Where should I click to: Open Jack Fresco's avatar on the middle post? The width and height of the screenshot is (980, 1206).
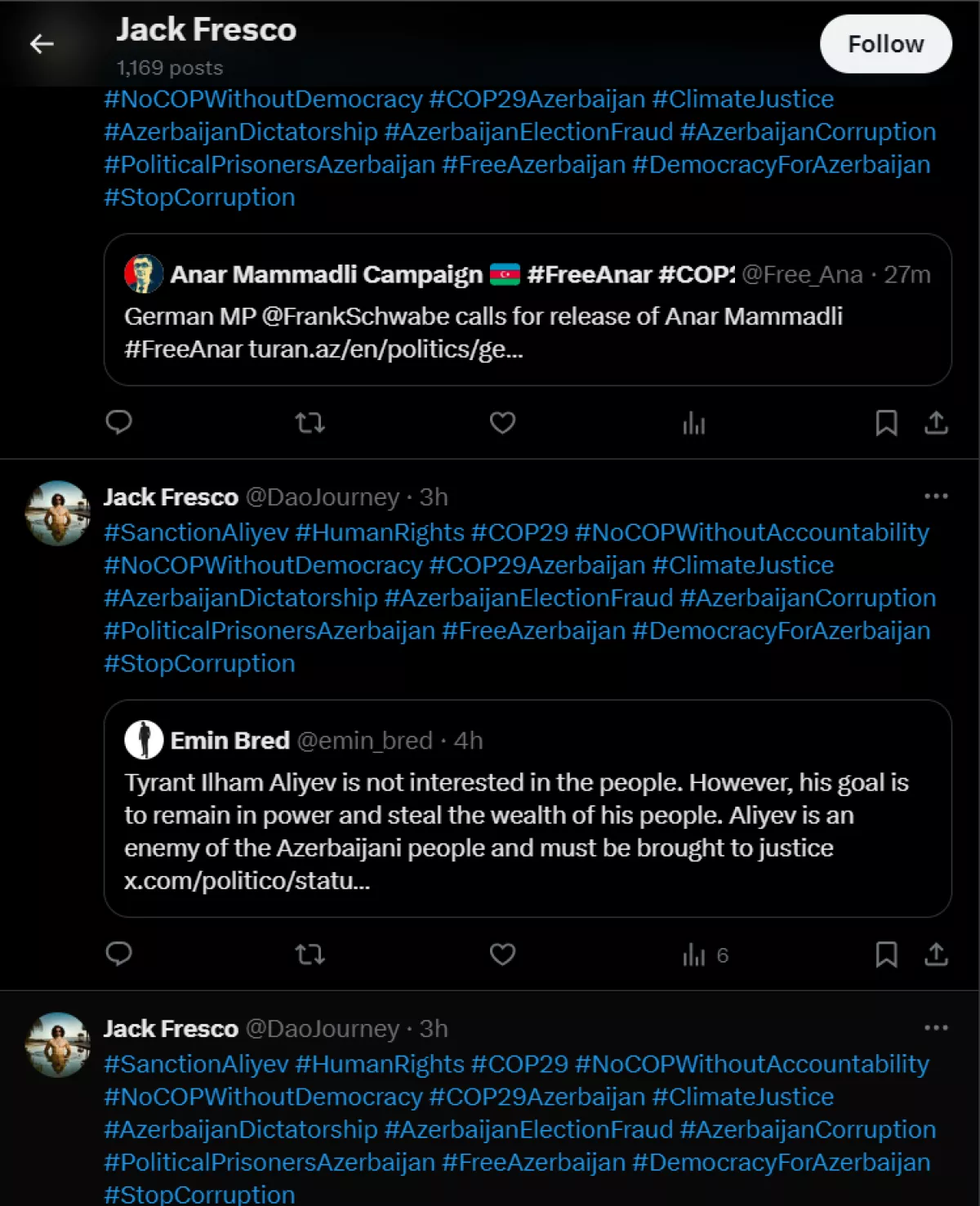57,513
